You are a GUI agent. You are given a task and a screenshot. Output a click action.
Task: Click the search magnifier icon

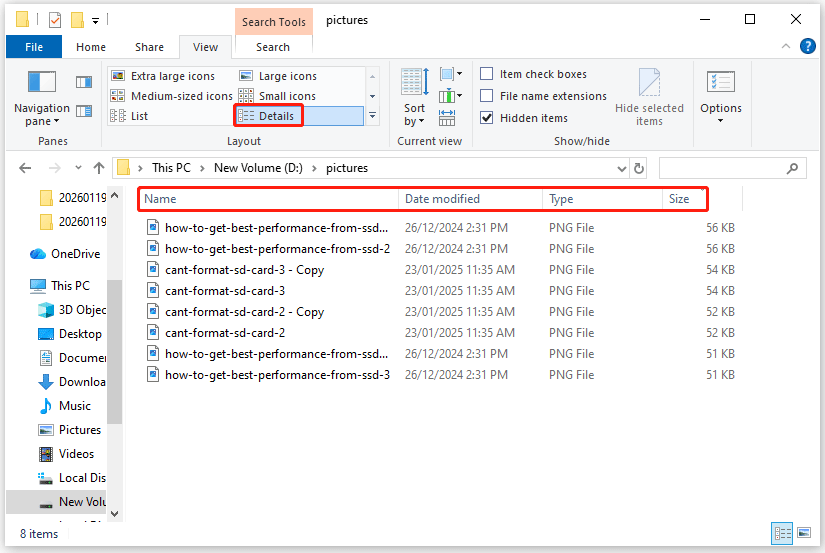click(x=792, y=168)
